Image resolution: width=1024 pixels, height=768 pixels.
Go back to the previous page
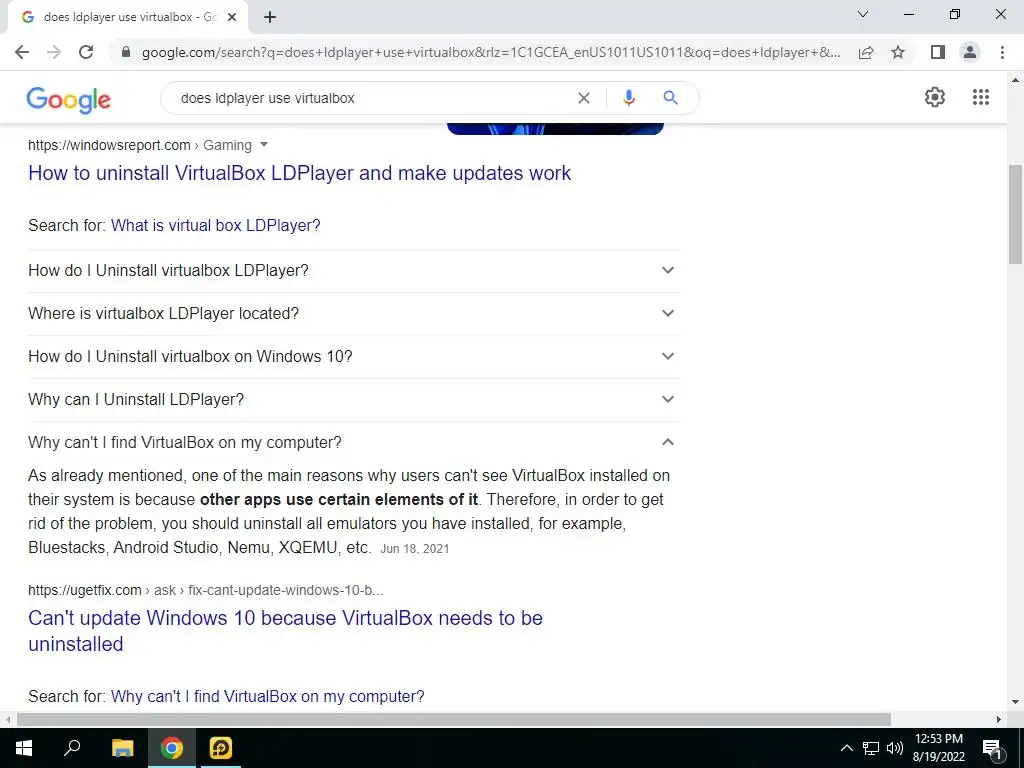[x=22, y=52]
